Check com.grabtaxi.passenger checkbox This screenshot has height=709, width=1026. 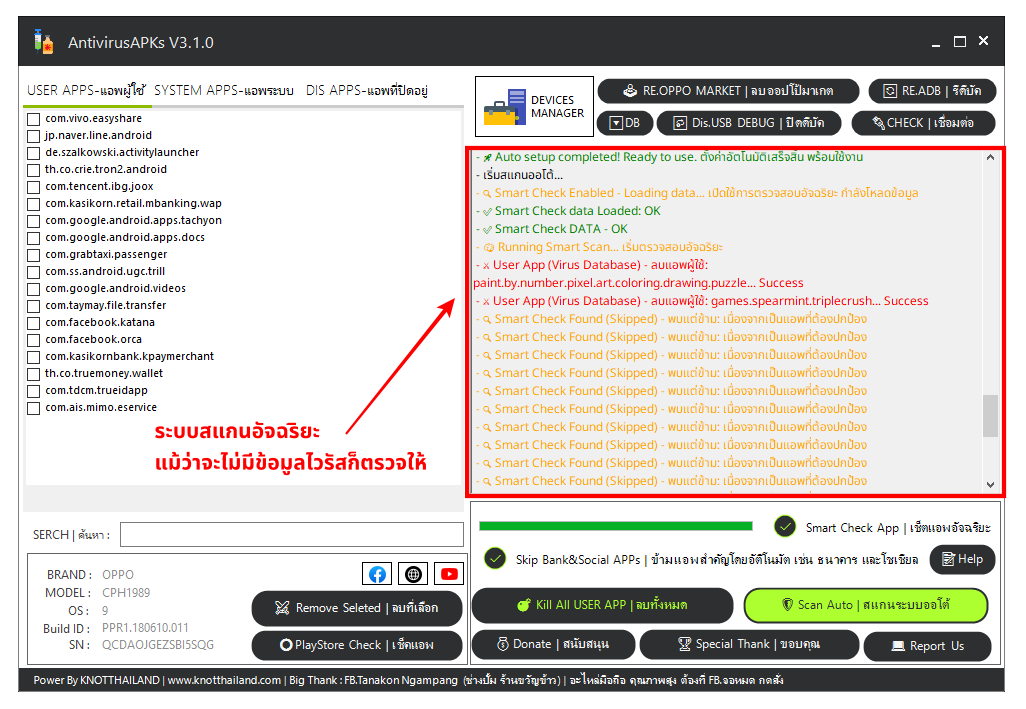(x=33, y=255)
